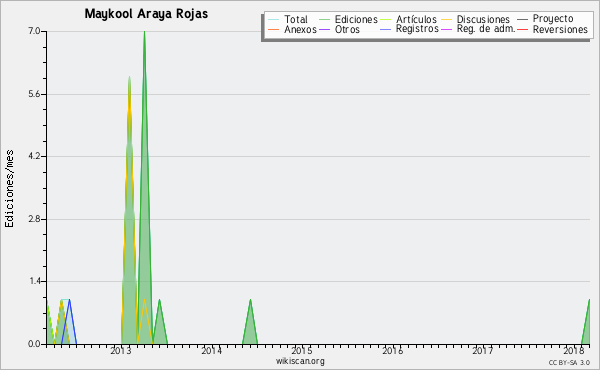The image size is (600, 370).
Task: Click the 5.6 y-axis label
Action: [34, 94]
